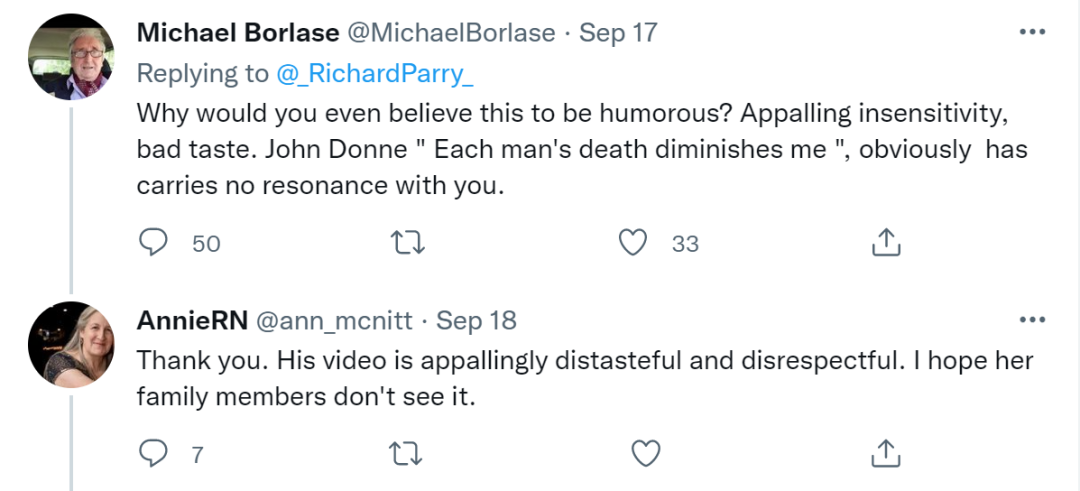Click the AnnieRN display name
Image resolution: width=1080 pixels, height=491 pixels.
[192, 320]
